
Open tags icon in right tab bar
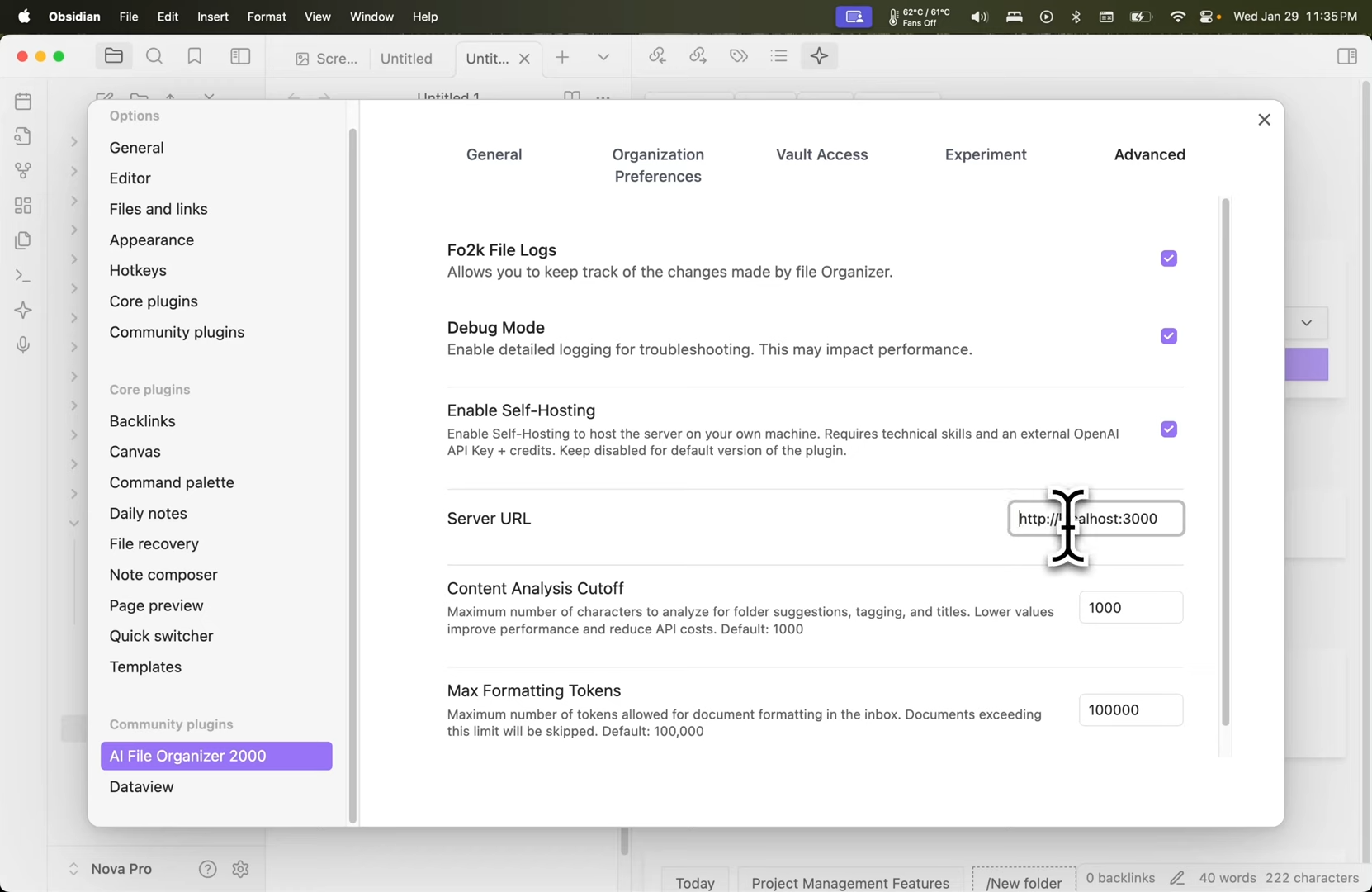tap(739, 55)
